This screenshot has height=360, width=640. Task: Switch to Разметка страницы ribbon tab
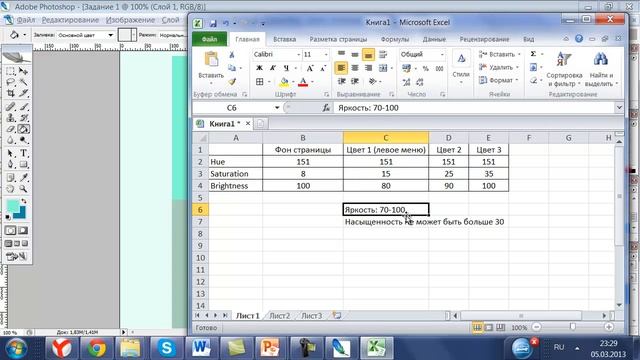[x=338, y=39]
